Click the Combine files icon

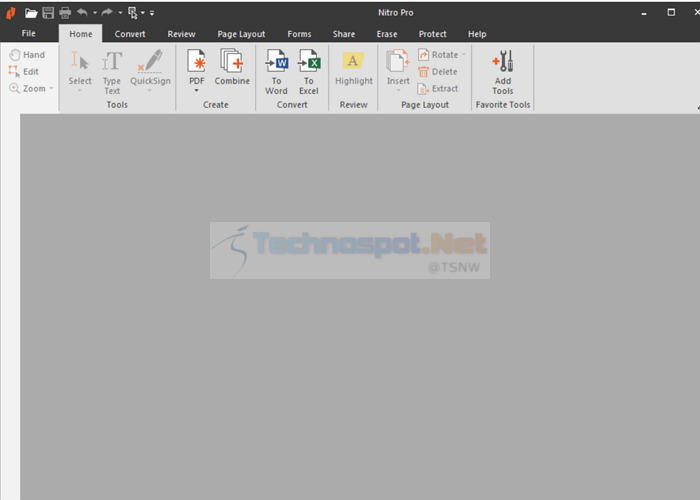click(x=232, y=67)
